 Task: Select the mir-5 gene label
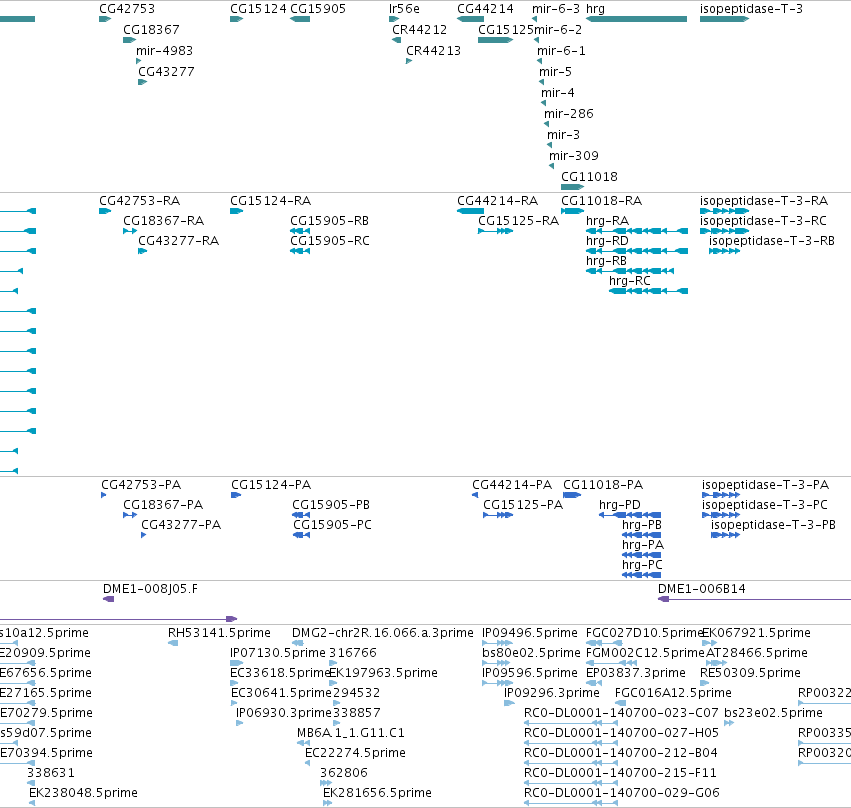[x=555, y=72]
